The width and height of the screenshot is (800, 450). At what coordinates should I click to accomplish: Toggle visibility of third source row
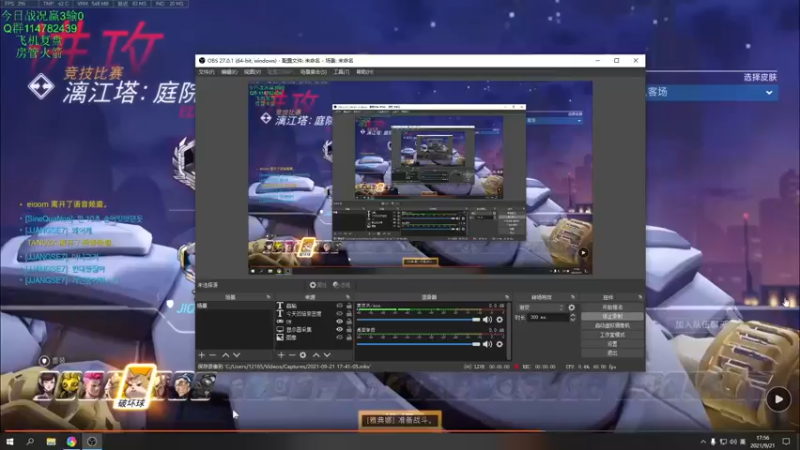tap(339, 321)
